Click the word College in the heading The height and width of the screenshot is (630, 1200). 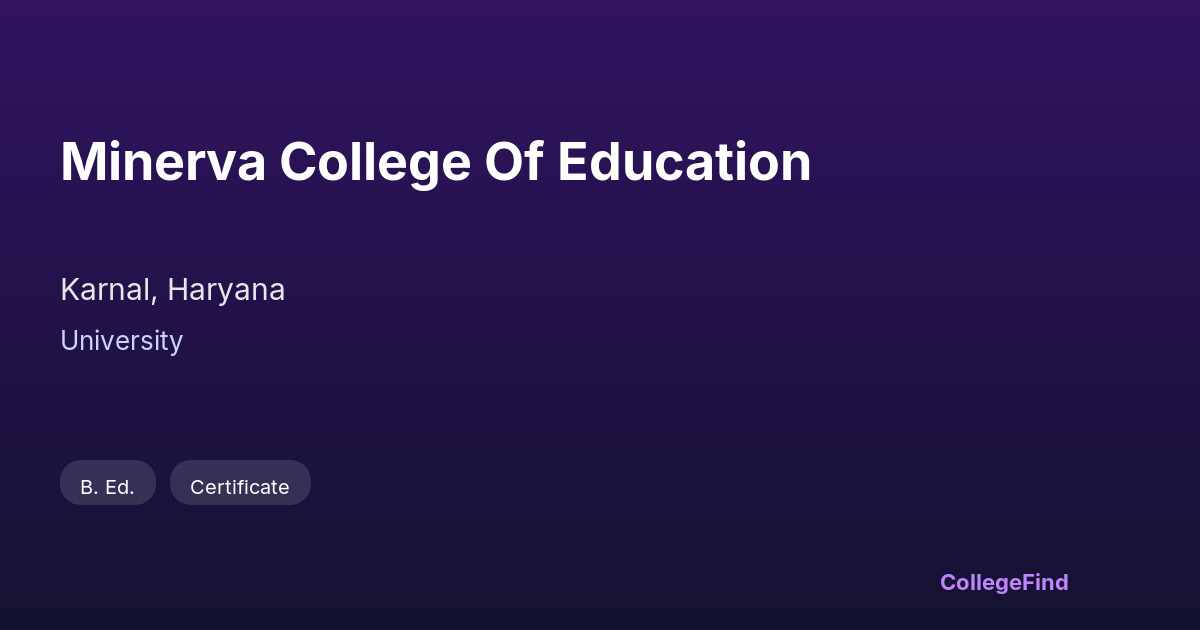[x=375, y=162]
